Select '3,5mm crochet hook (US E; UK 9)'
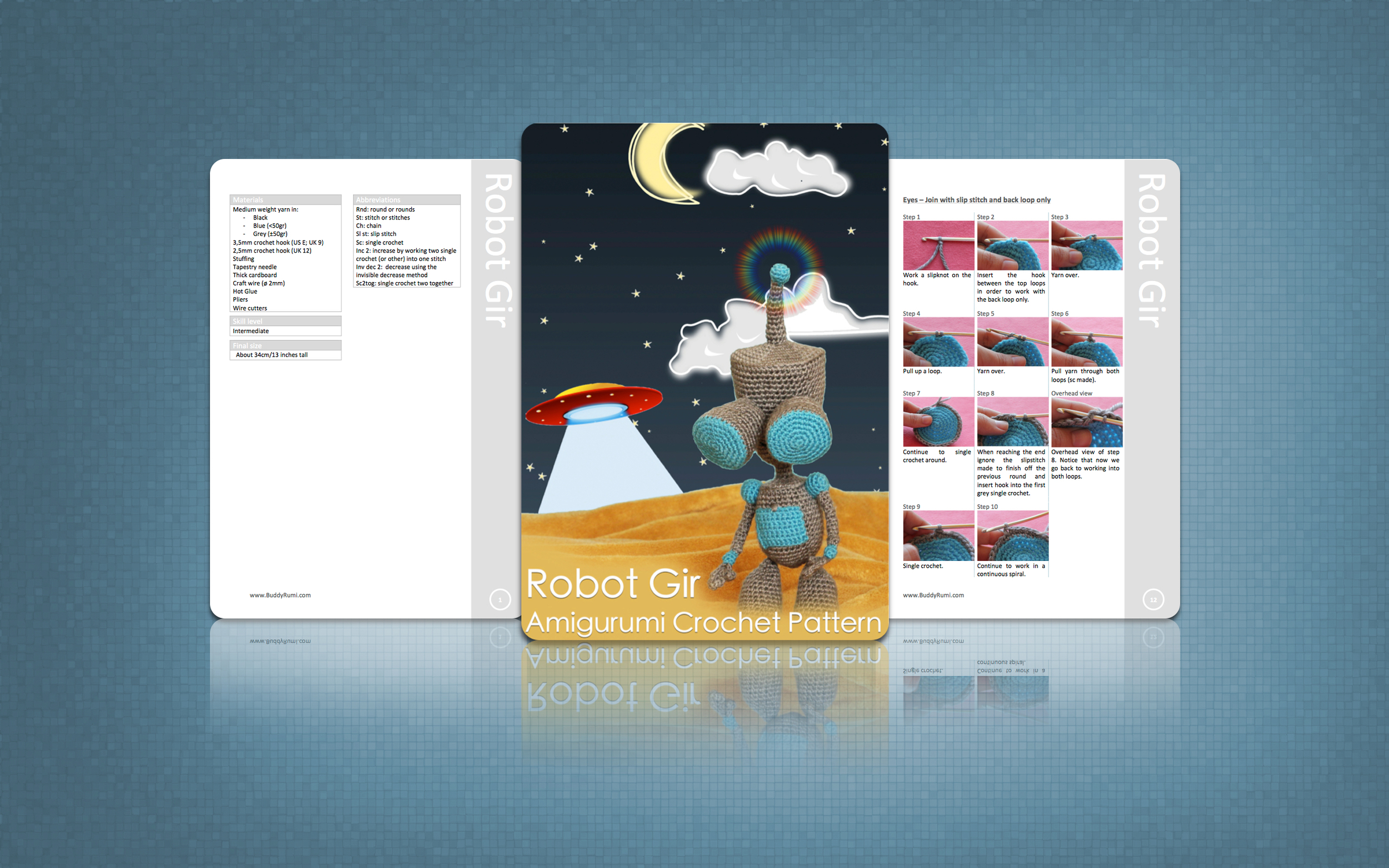 click(278, 243)
